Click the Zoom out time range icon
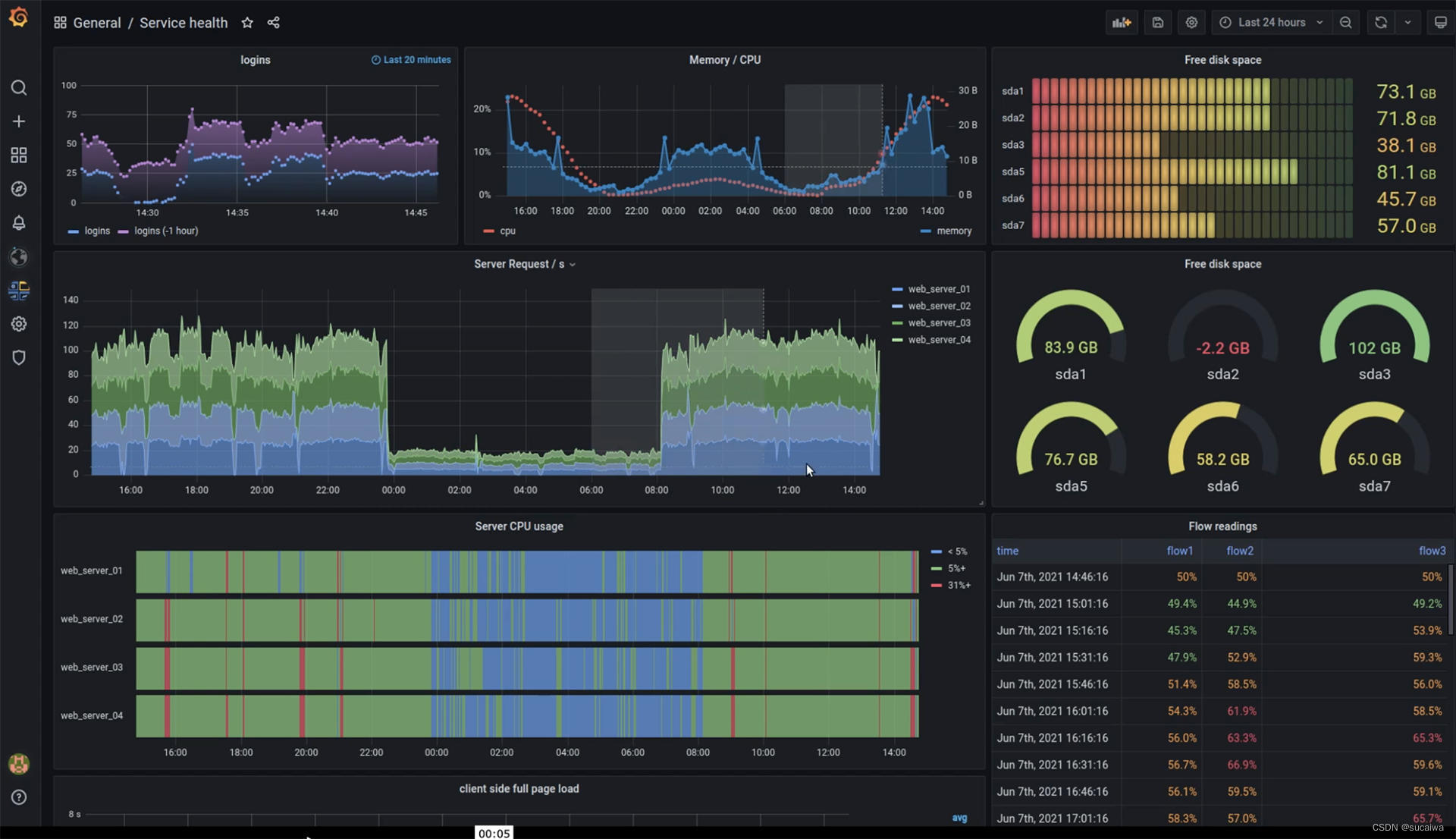This screenshot has width=1456, height=839. click(x=1345, y=23)
